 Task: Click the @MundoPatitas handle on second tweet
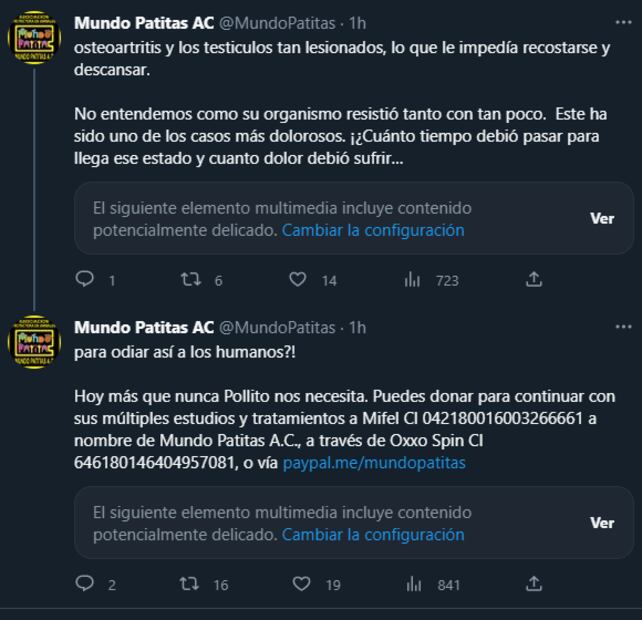click(x=277, y=327)
